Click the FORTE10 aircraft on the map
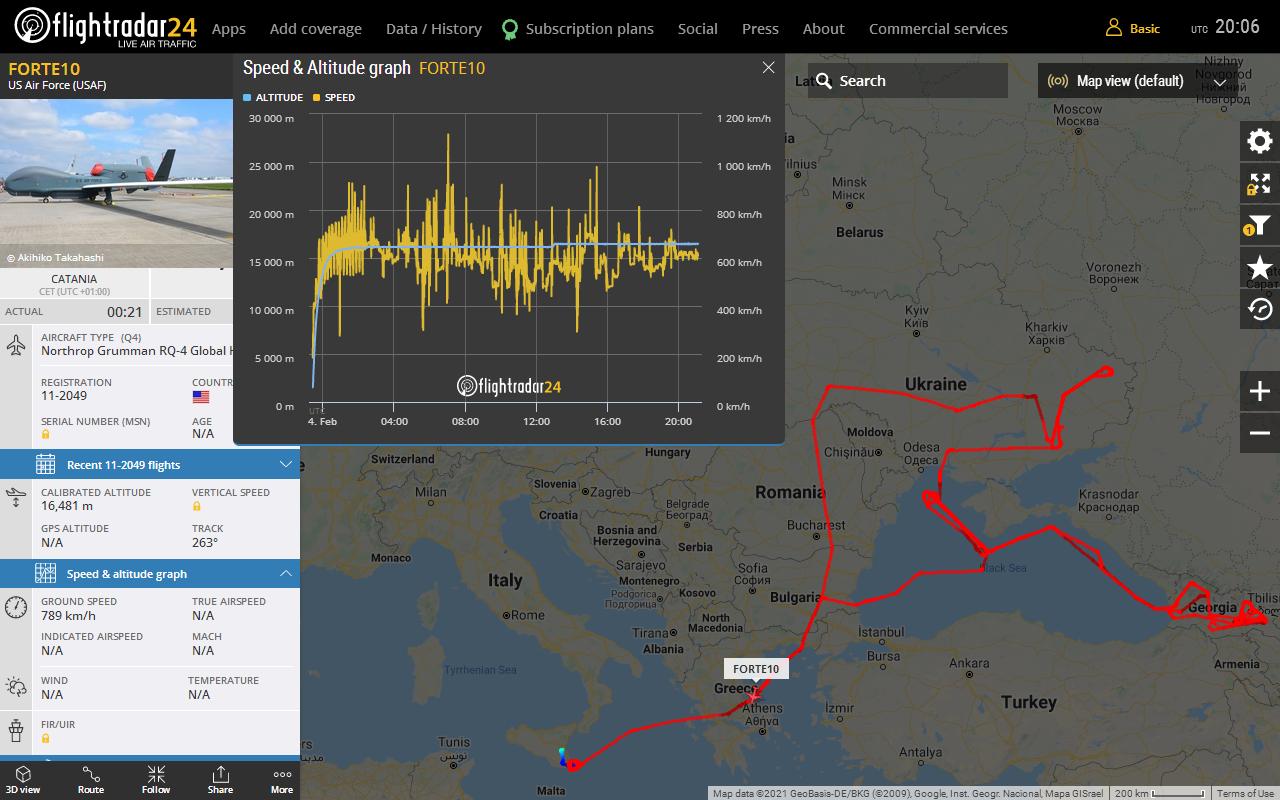 click(x=753, y=695)
